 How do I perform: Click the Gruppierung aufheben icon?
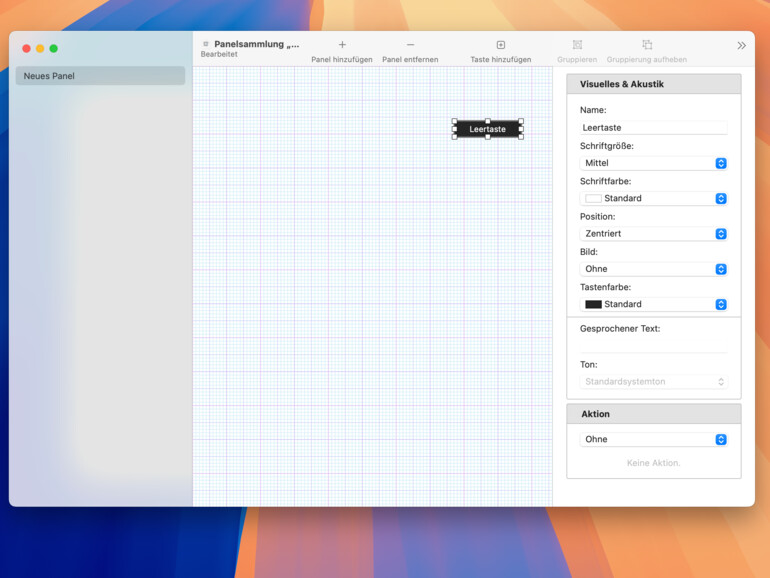point(647,45)
